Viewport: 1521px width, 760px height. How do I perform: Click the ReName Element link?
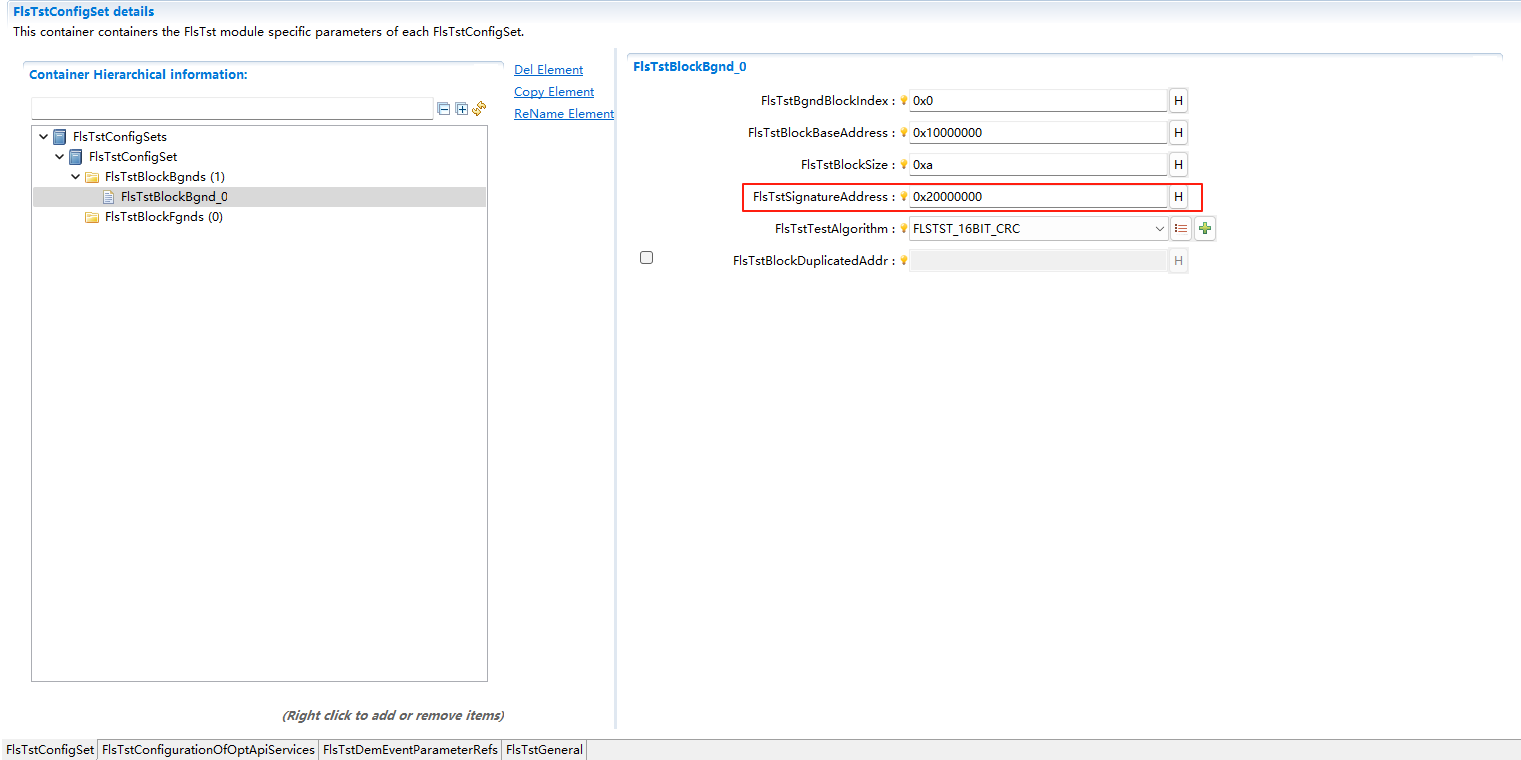(x=563, y=113)
